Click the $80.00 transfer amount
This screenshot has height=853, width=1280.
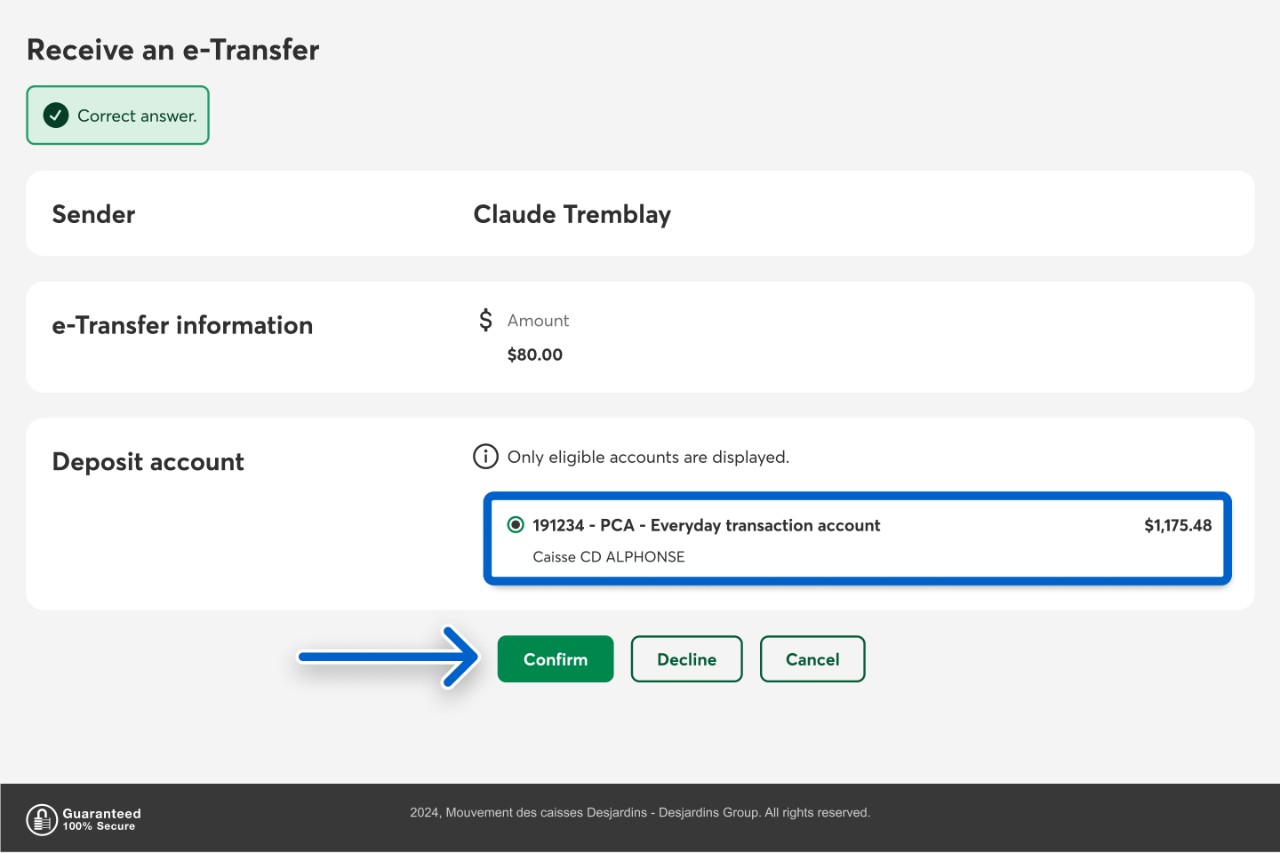(x=535, y=355)
